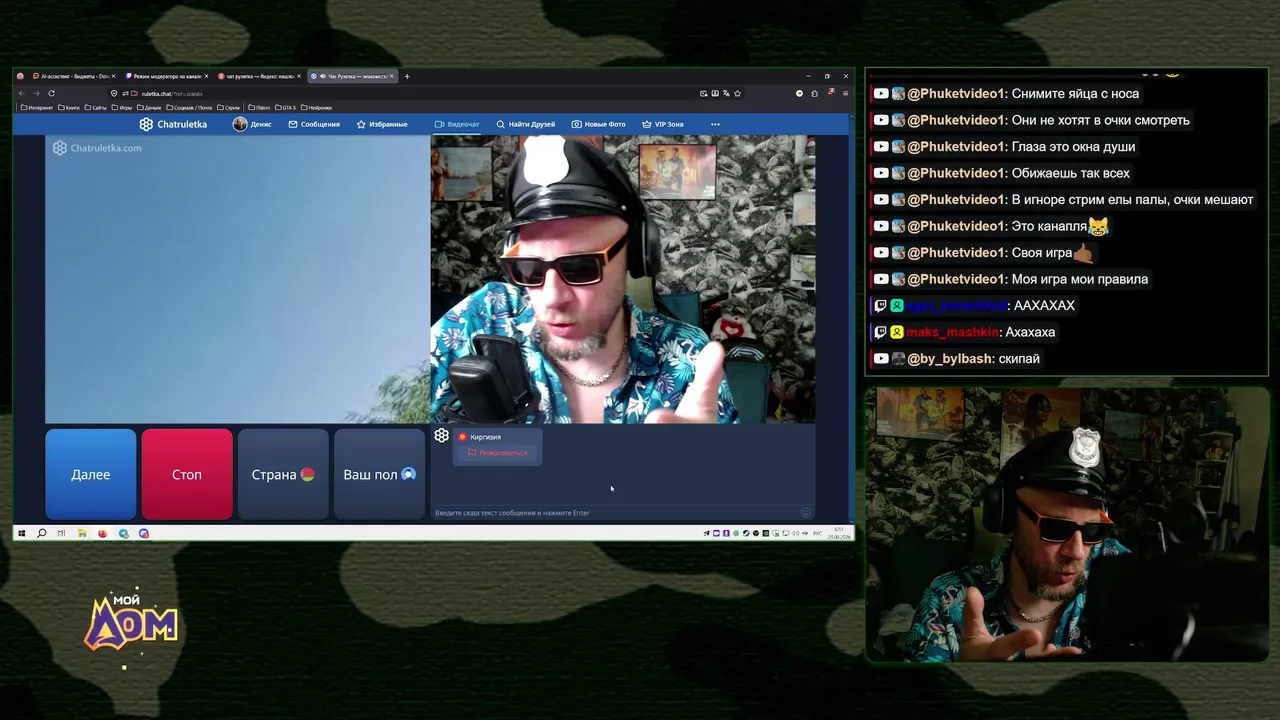Click the picture-in-picture icon in address bar

(x=705, y=93)
